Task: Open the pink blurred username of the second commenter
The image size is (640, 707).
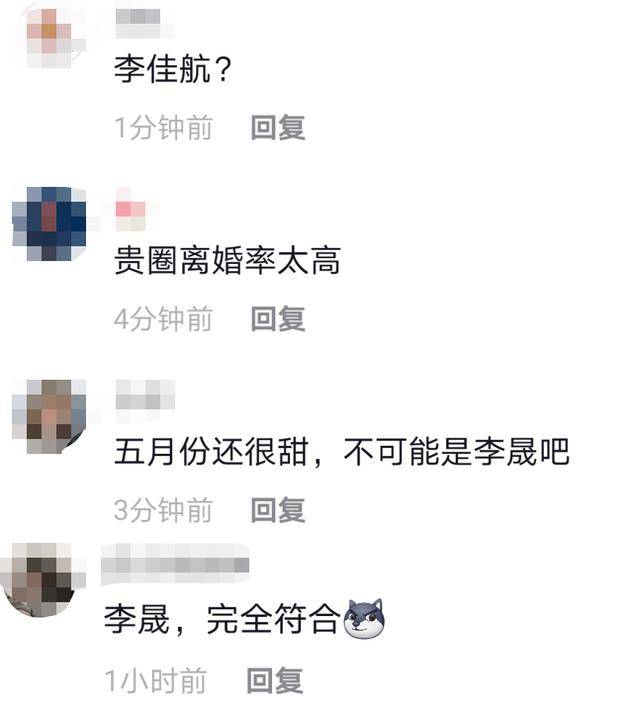Action: [x=131, y=210]
